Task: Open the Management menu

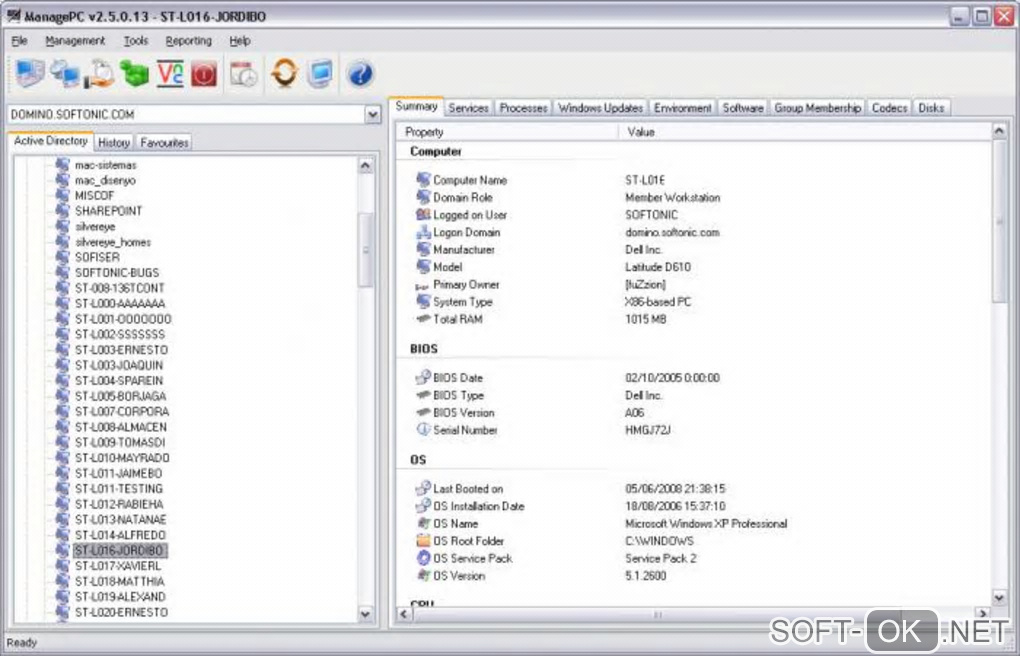Action: click(75, 40)
